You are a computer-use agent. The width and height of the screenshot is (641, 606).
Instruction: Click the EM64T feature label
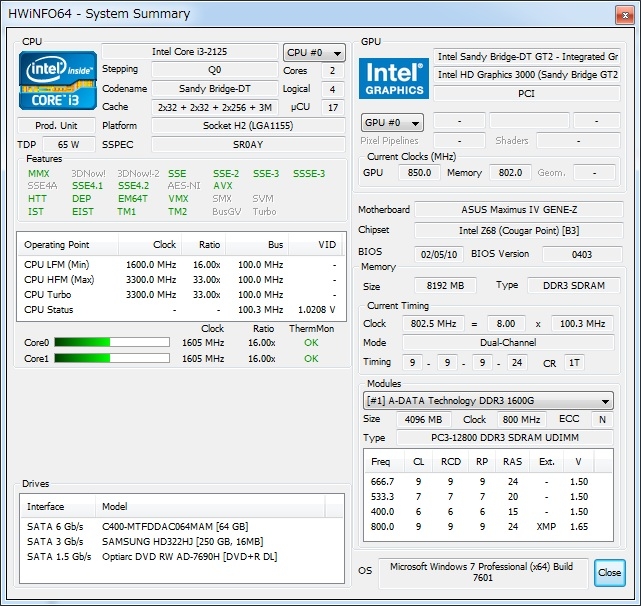(133, 199)
